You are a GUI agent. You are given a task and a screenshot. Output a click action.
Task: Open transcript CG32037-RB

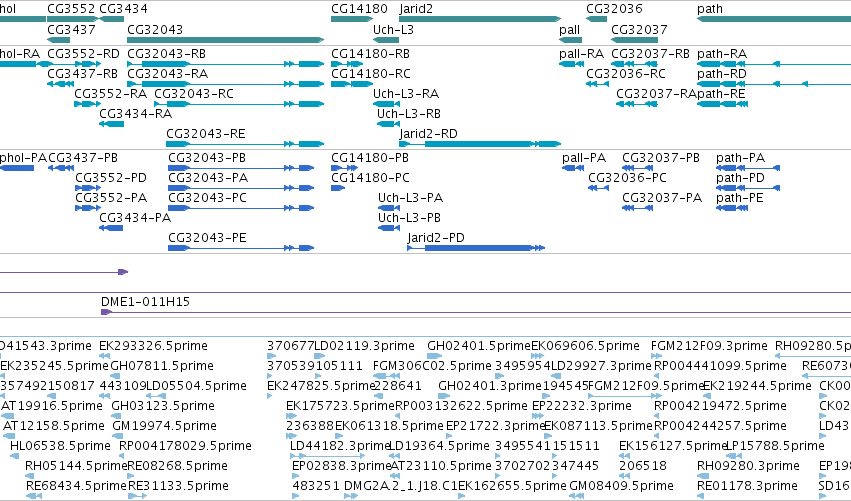click(x=650, y=54)
